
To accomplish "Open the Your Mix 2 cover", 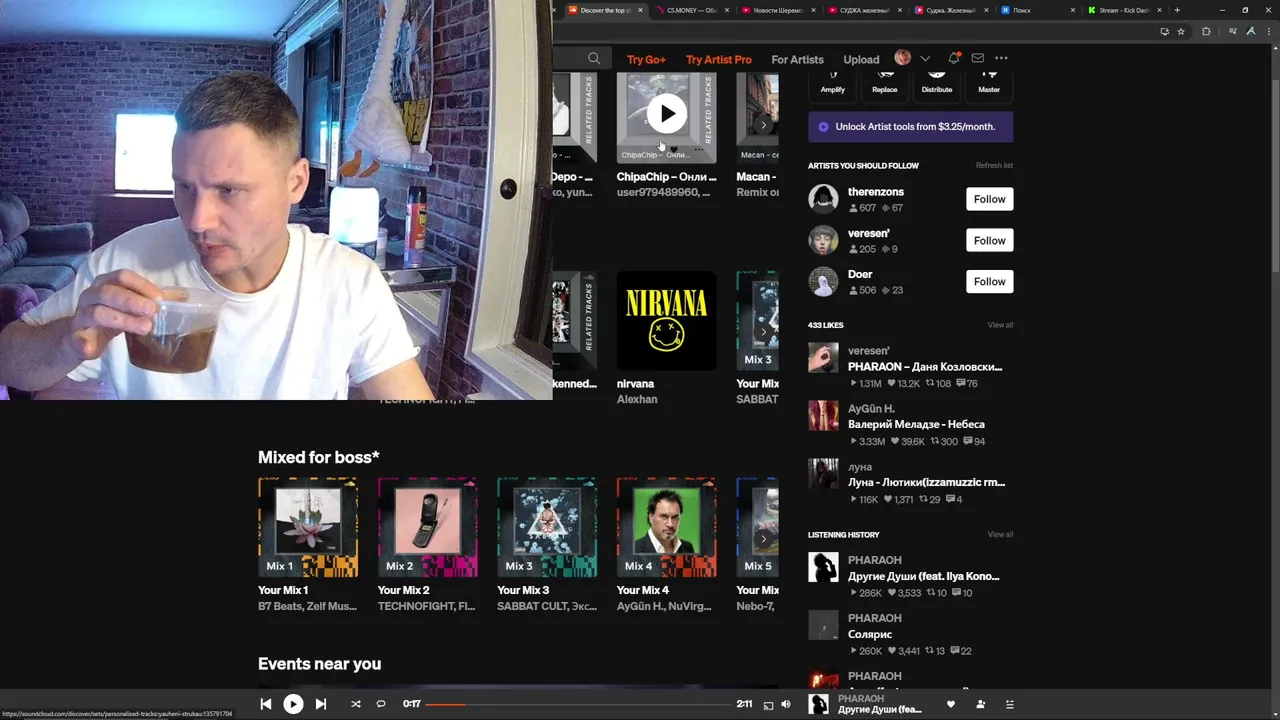I will point(427,528).
